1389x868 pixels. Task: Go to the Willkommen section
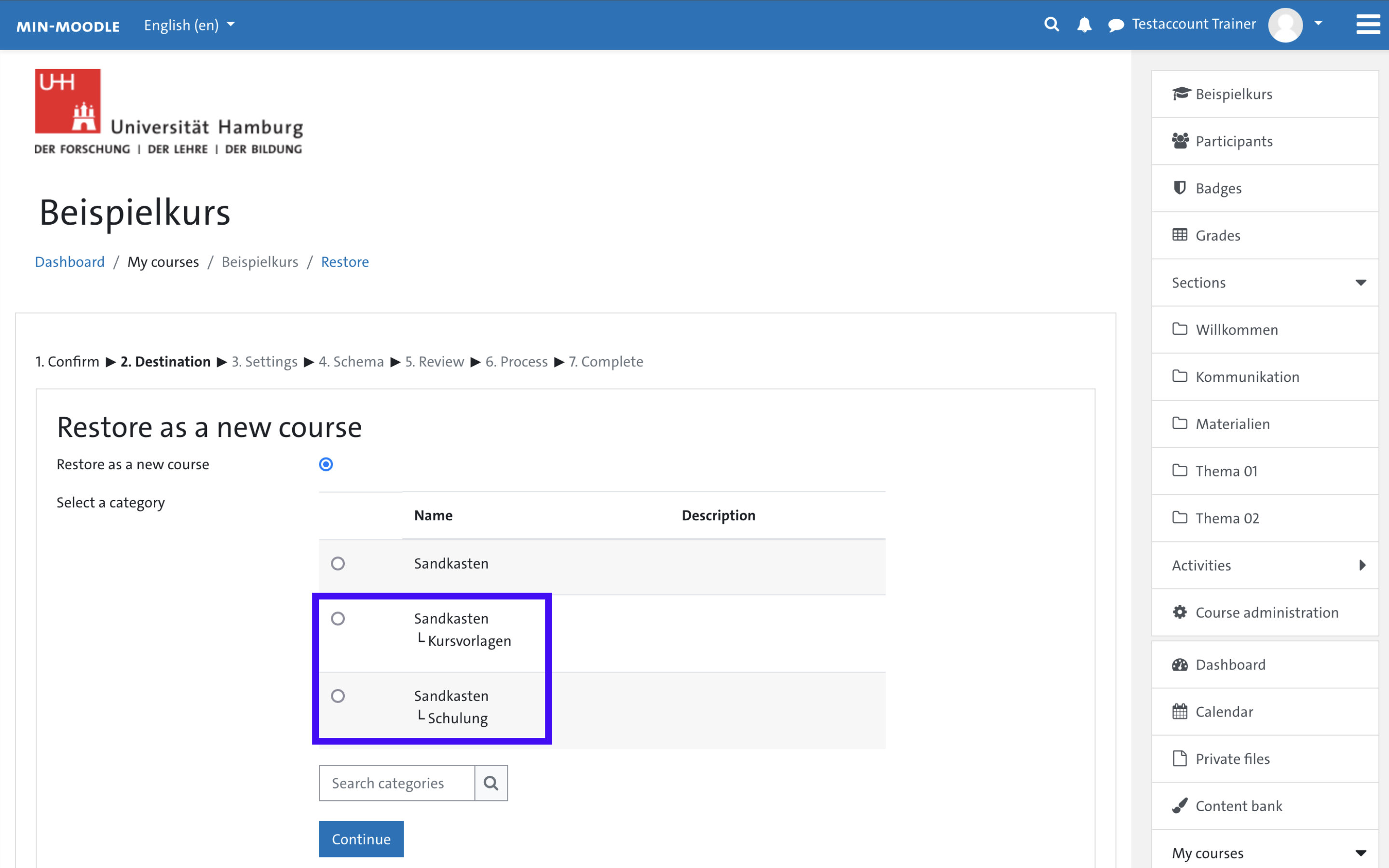click(x=1265, y=329)
